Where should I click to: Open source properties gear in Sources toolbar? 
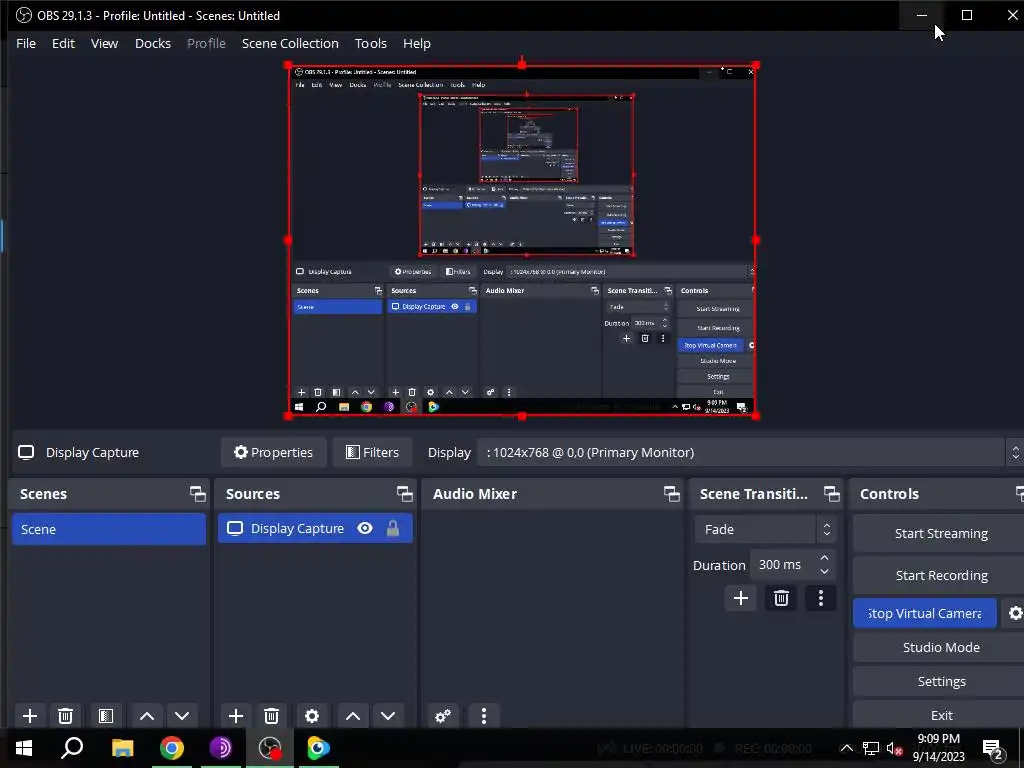click(x=312, y=716)
